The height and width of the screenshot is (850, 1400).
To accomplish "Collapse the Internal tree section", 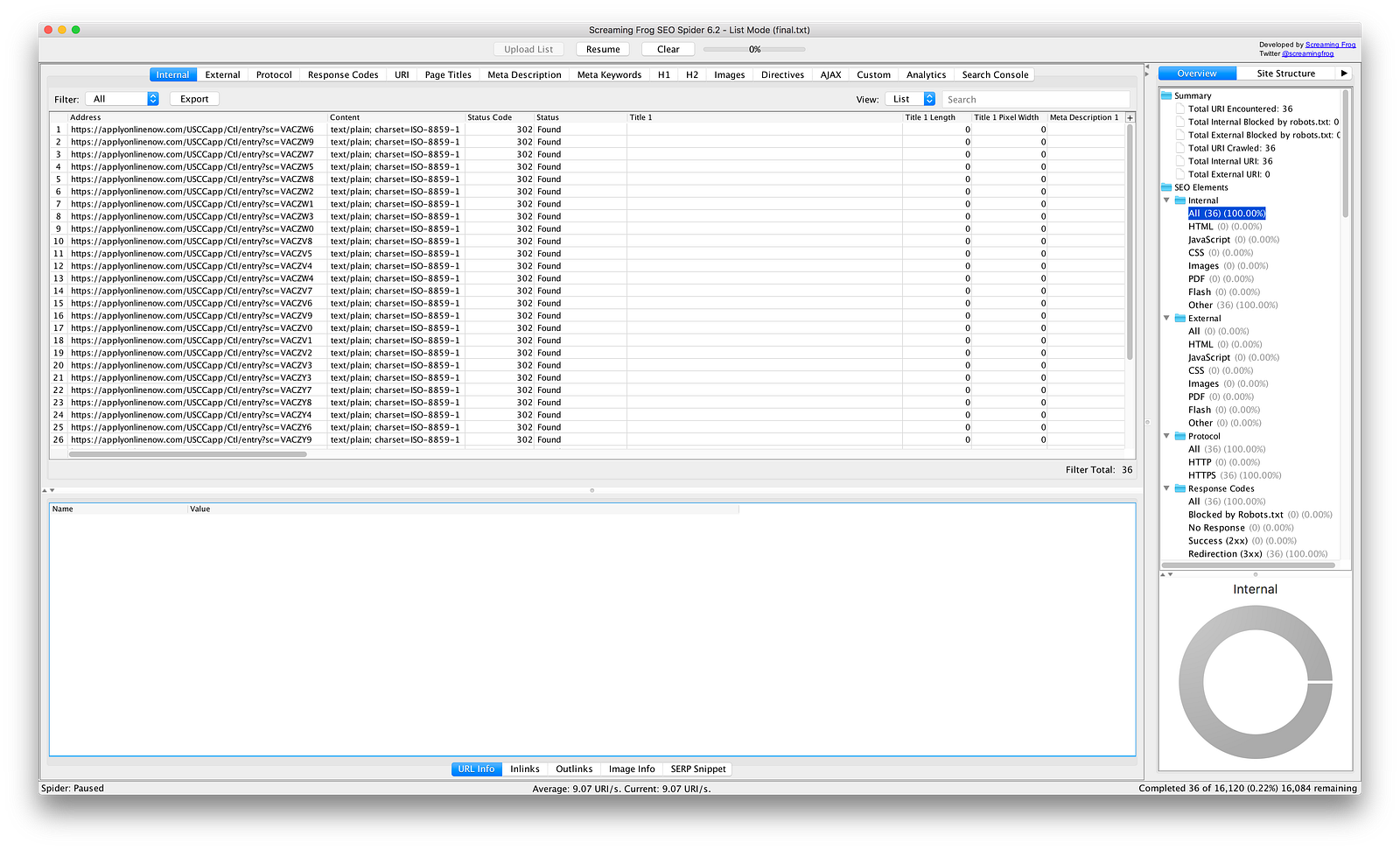I will [1166, 200].
